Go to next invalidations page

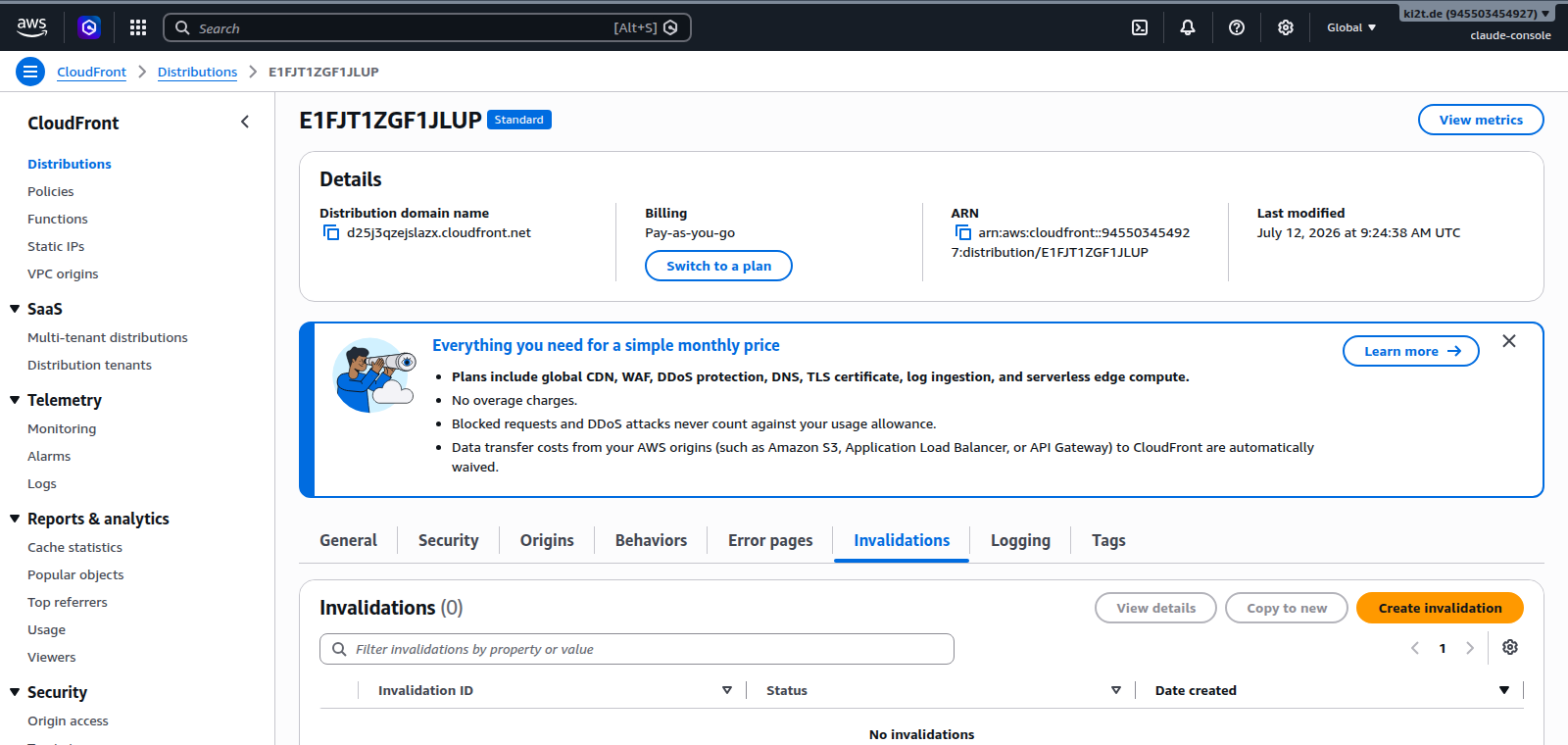(x=1470, y=648)
